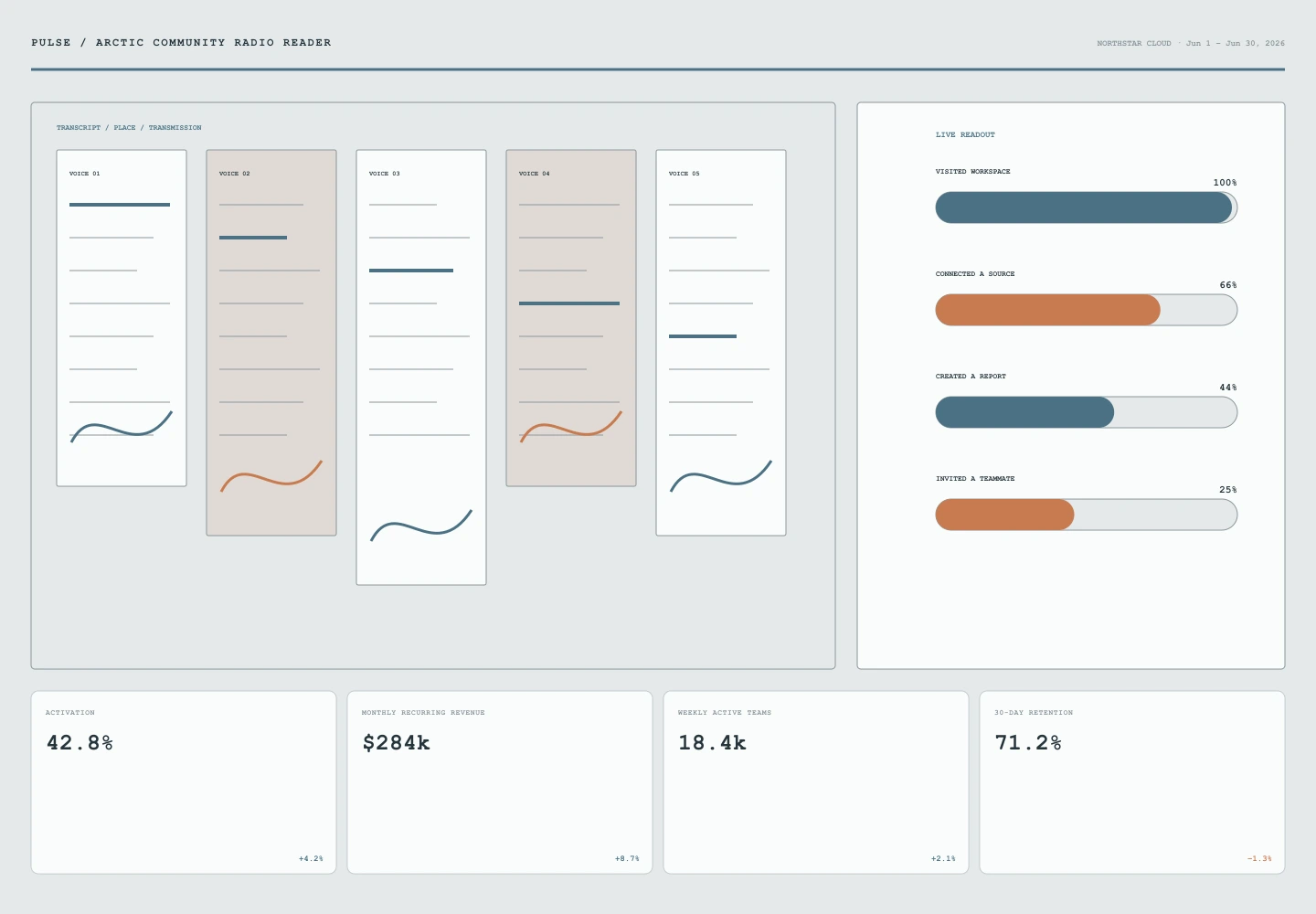Screen dimensions: 1316x914
Task: Click the Invited a Teammate progress bar
Action: [x=1087, y=515]
